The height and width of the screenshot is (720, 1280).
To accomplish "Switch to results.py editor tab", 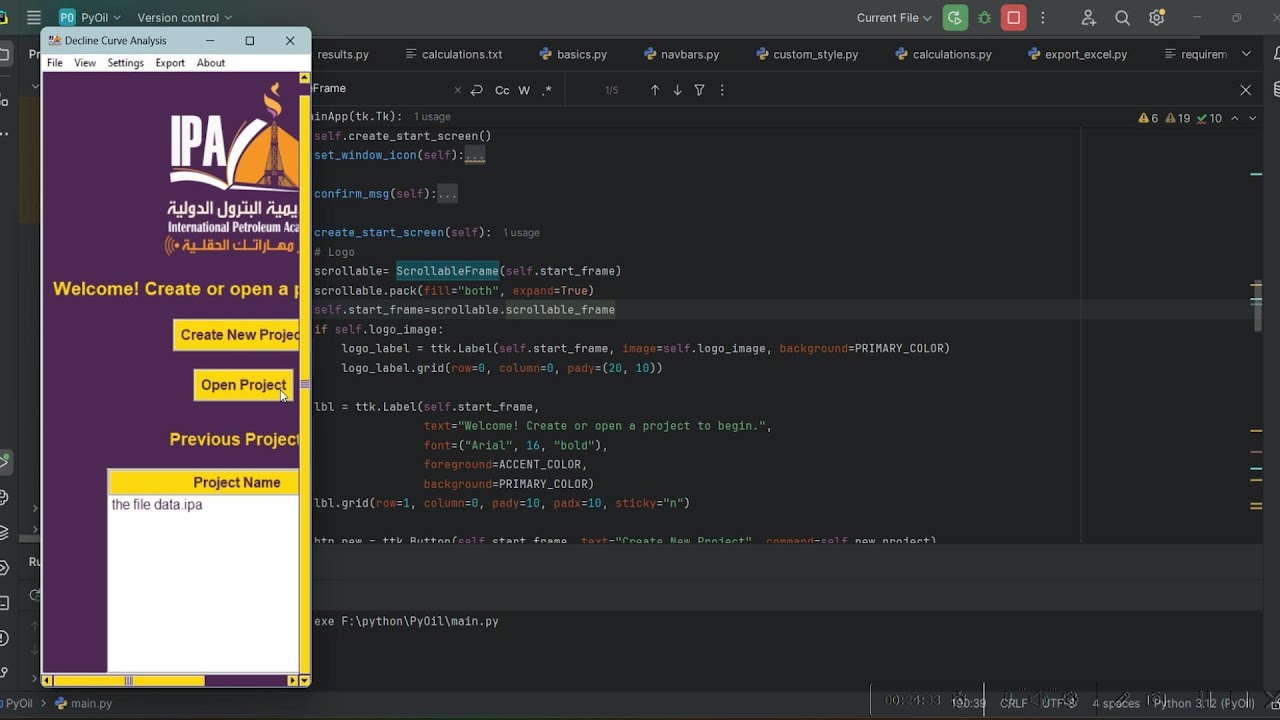I will [342, 54].
